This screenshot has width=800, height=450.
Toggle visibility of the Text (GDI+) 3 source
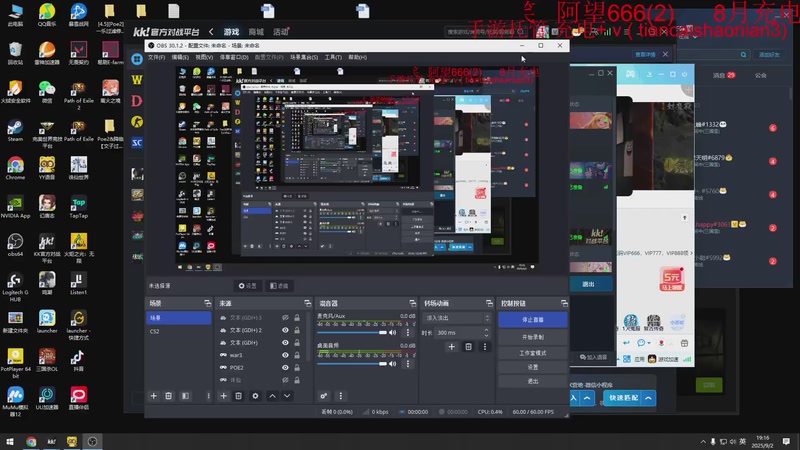[285, 318]
